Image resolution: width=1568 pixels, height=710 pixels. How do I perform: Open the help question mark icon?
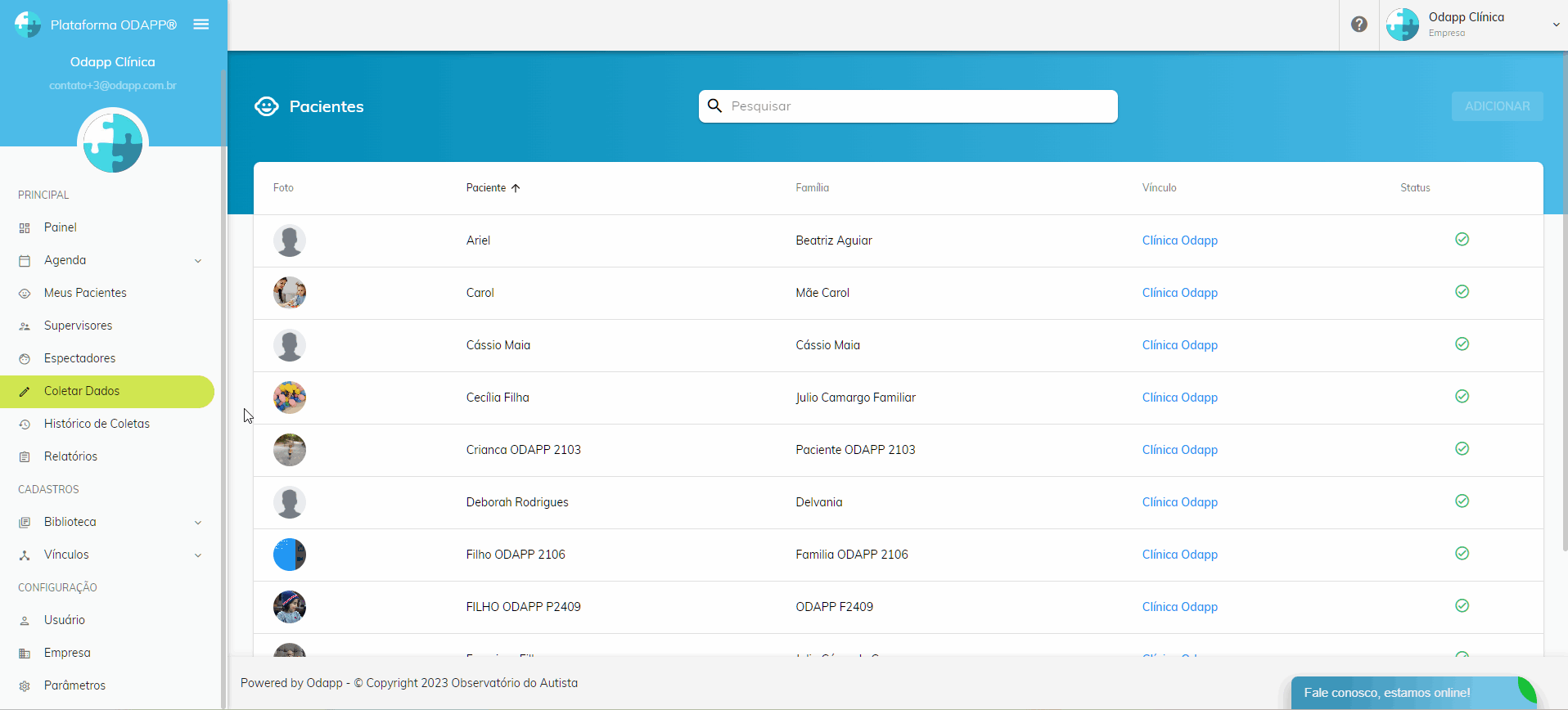(1359, 25)
